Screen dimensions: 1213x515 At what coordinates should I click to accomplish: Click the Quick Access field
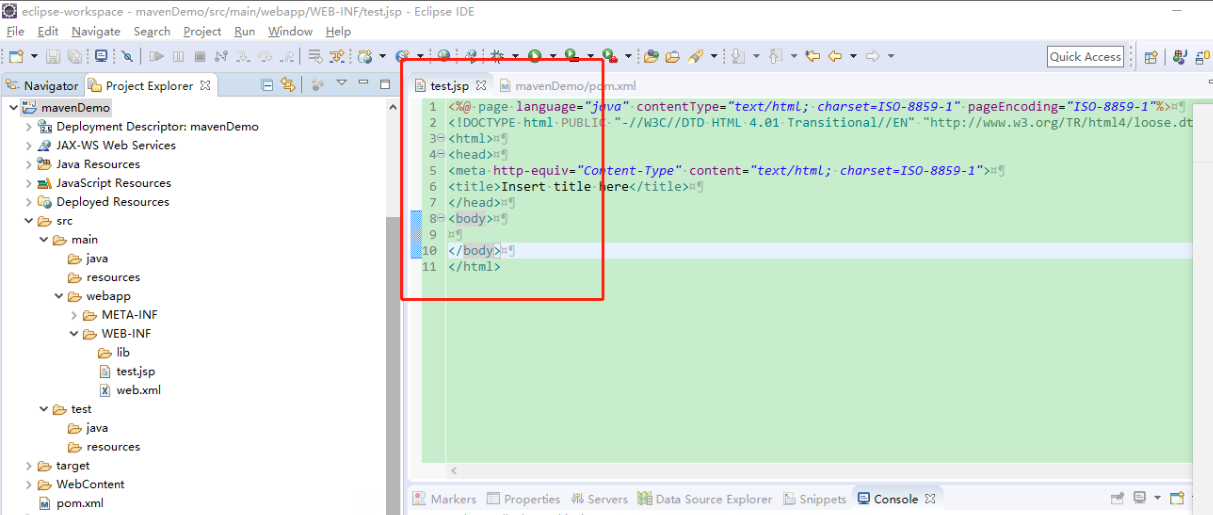(x=1085, y=57)
